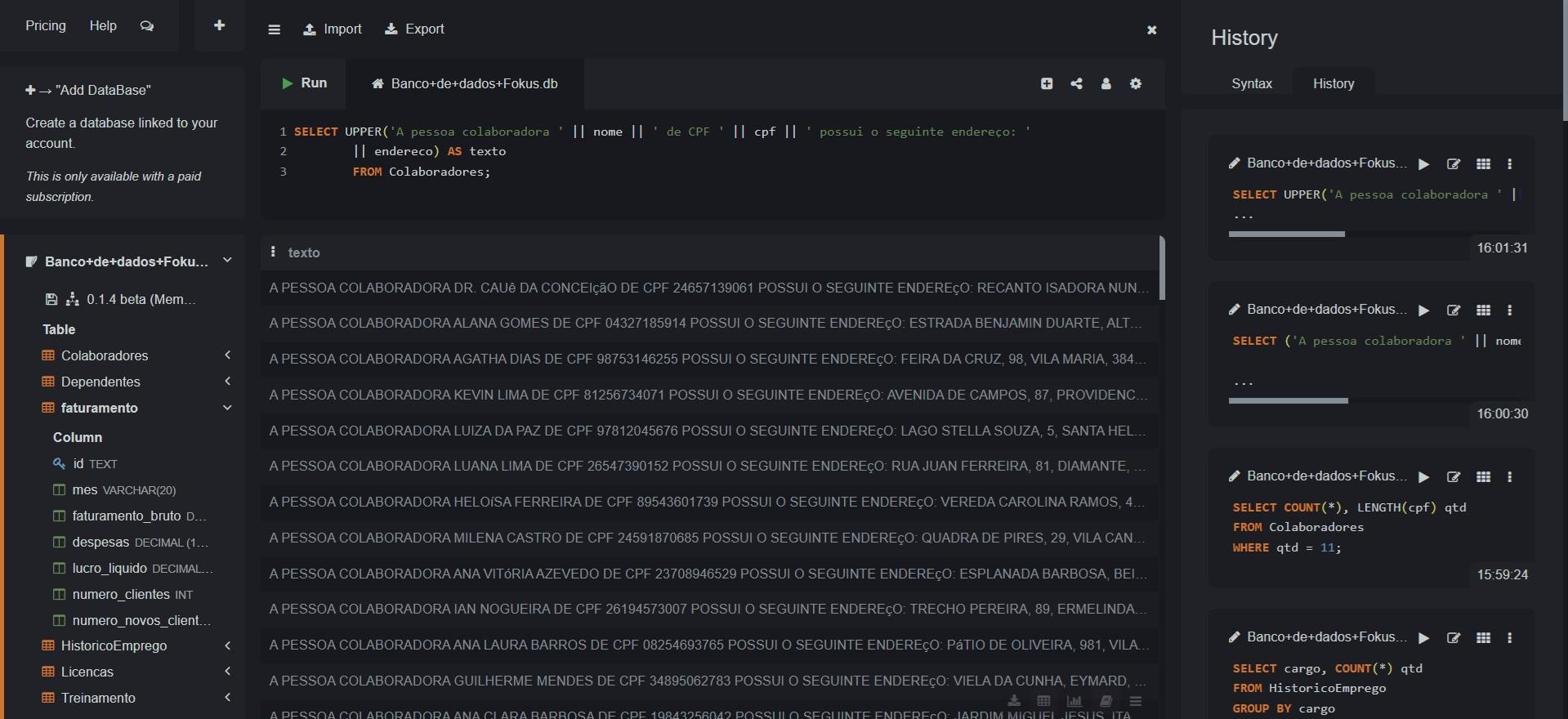Click the plus icon to add a new tab

[x=219, y=25]
